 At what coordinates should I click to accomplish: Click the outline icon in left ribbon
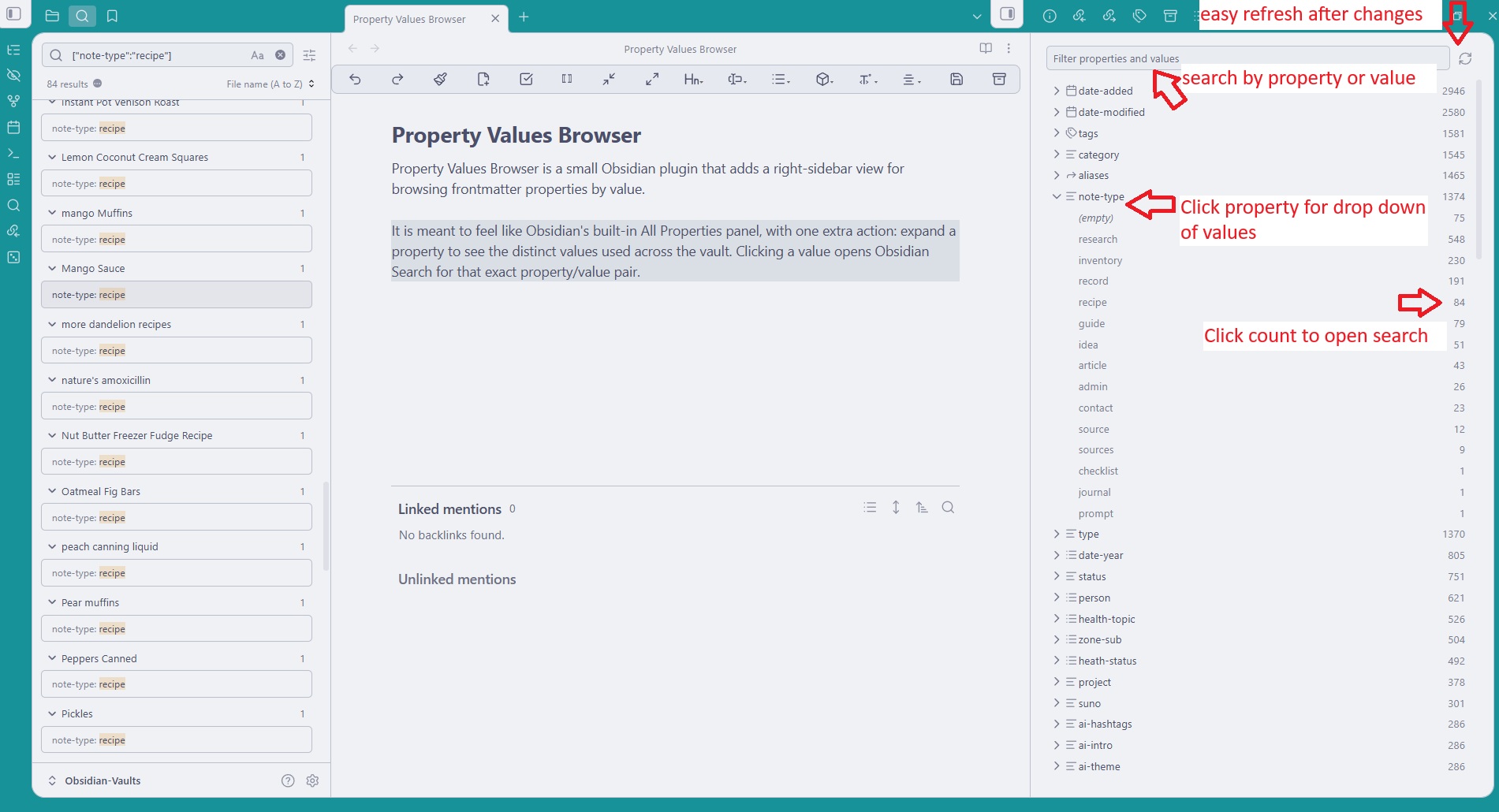tap(13, 50)
